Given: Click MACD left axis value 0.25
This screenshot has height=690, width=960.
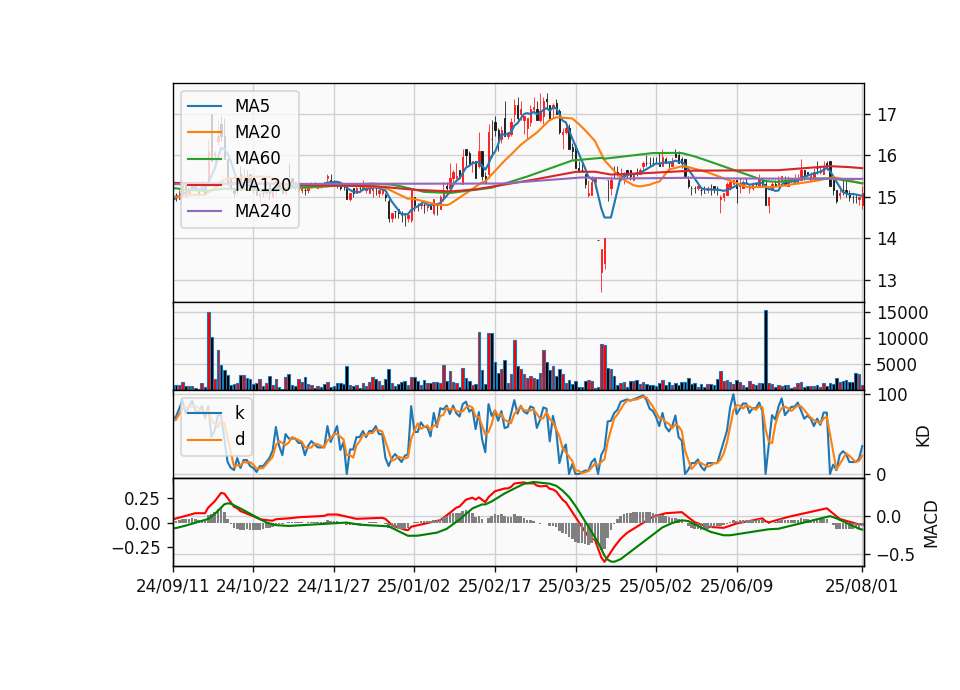Looking at the screenshot, I should click(142, 499).
